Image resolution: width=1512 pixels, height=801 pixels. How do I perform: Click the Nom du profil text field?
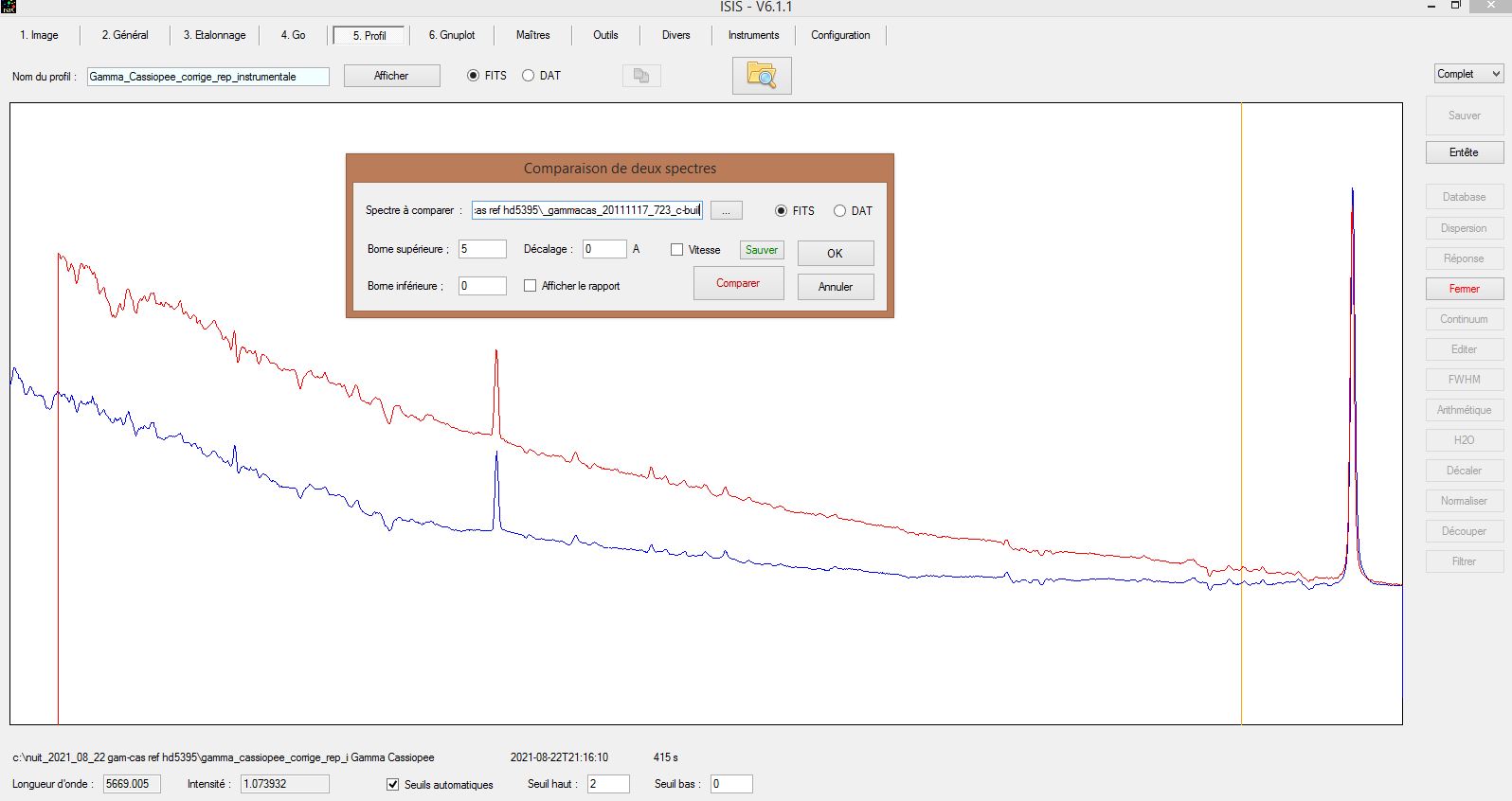[x=208, y=77]
